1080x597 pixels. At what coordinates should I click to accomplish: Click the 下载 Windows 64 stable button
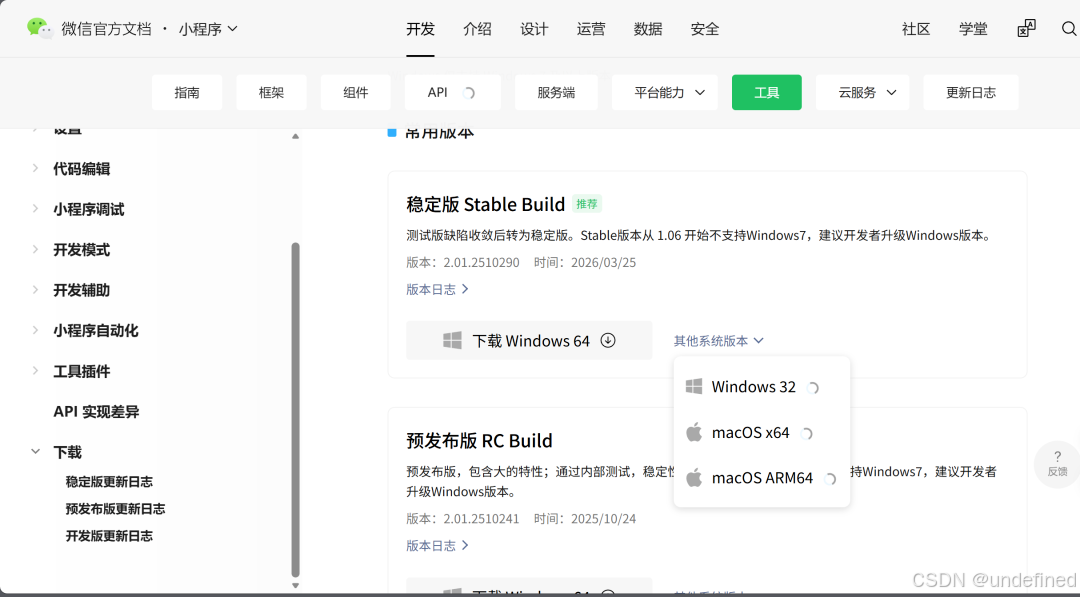tap(529, 340)
